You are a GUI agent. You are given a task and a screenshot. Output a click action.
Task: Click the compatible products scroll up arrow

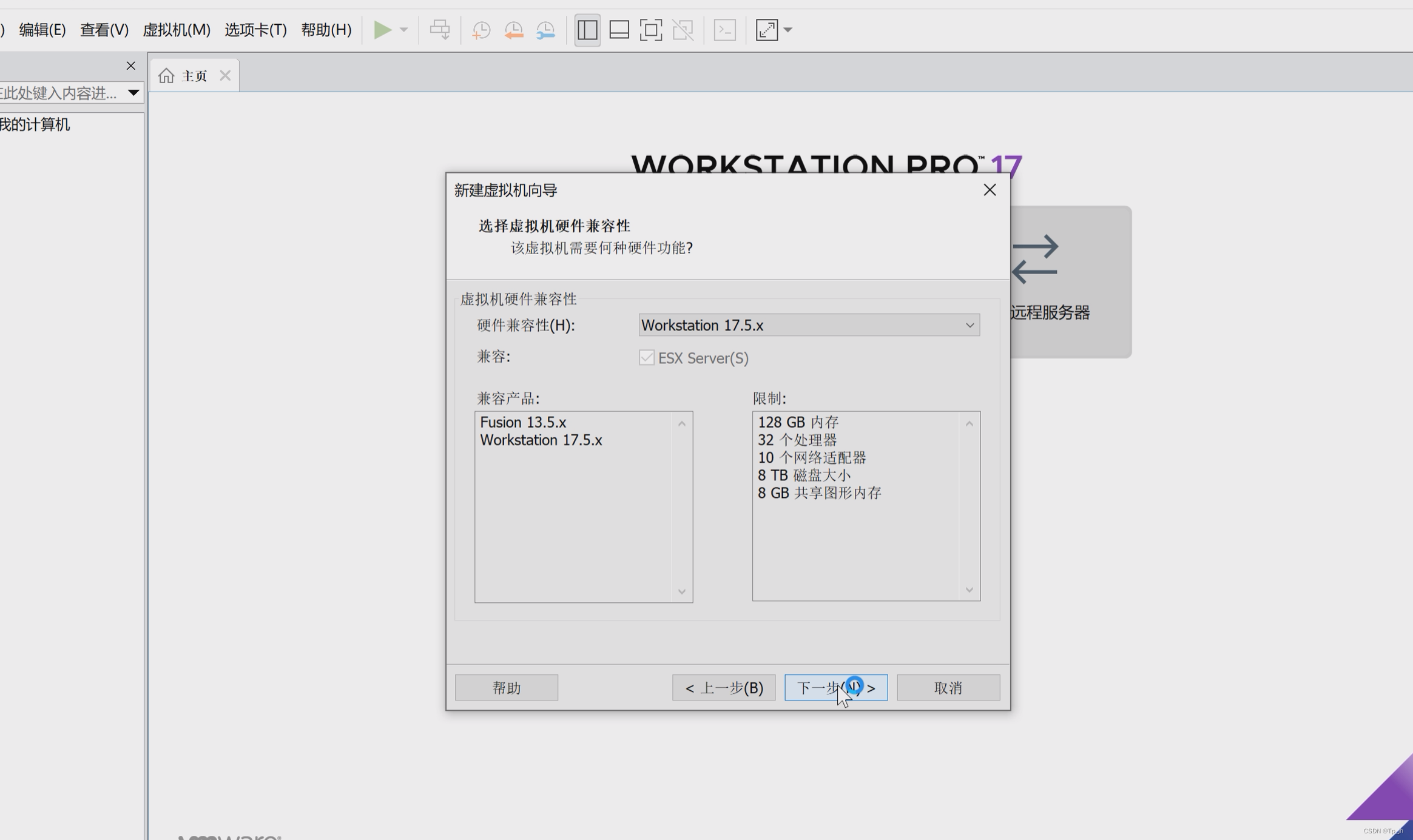[x=682, y=423]
